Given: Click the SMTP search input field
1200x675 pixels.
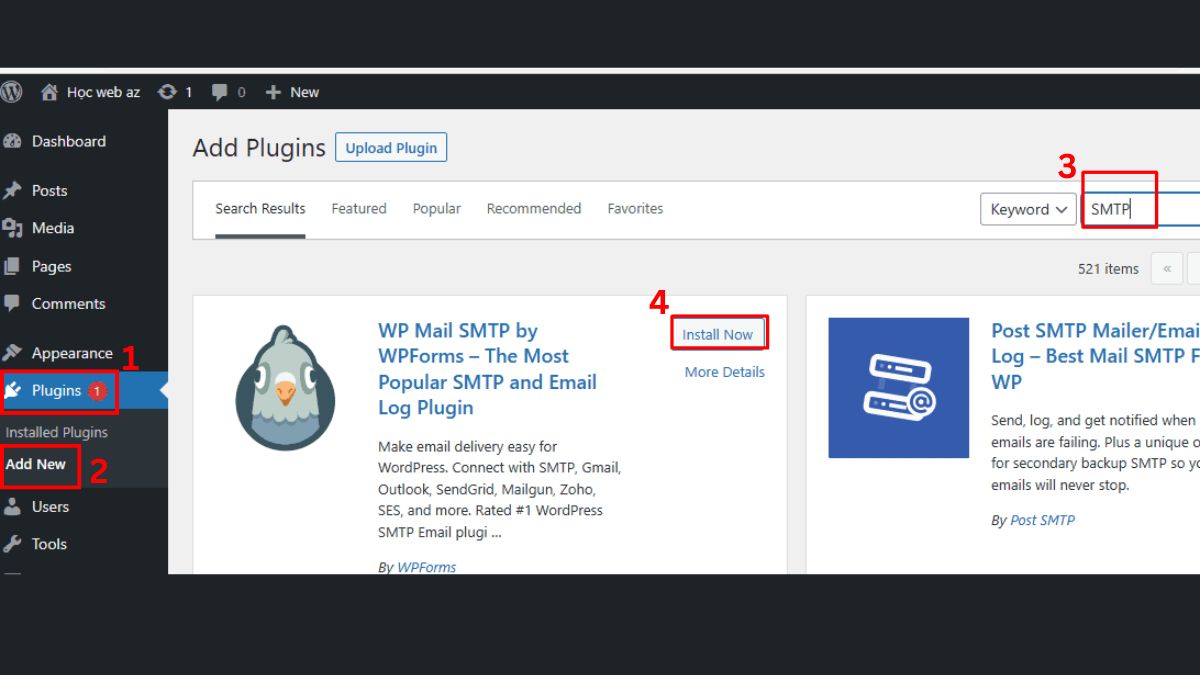Looking at the screenshot, I should click(x=1120, y=209).
